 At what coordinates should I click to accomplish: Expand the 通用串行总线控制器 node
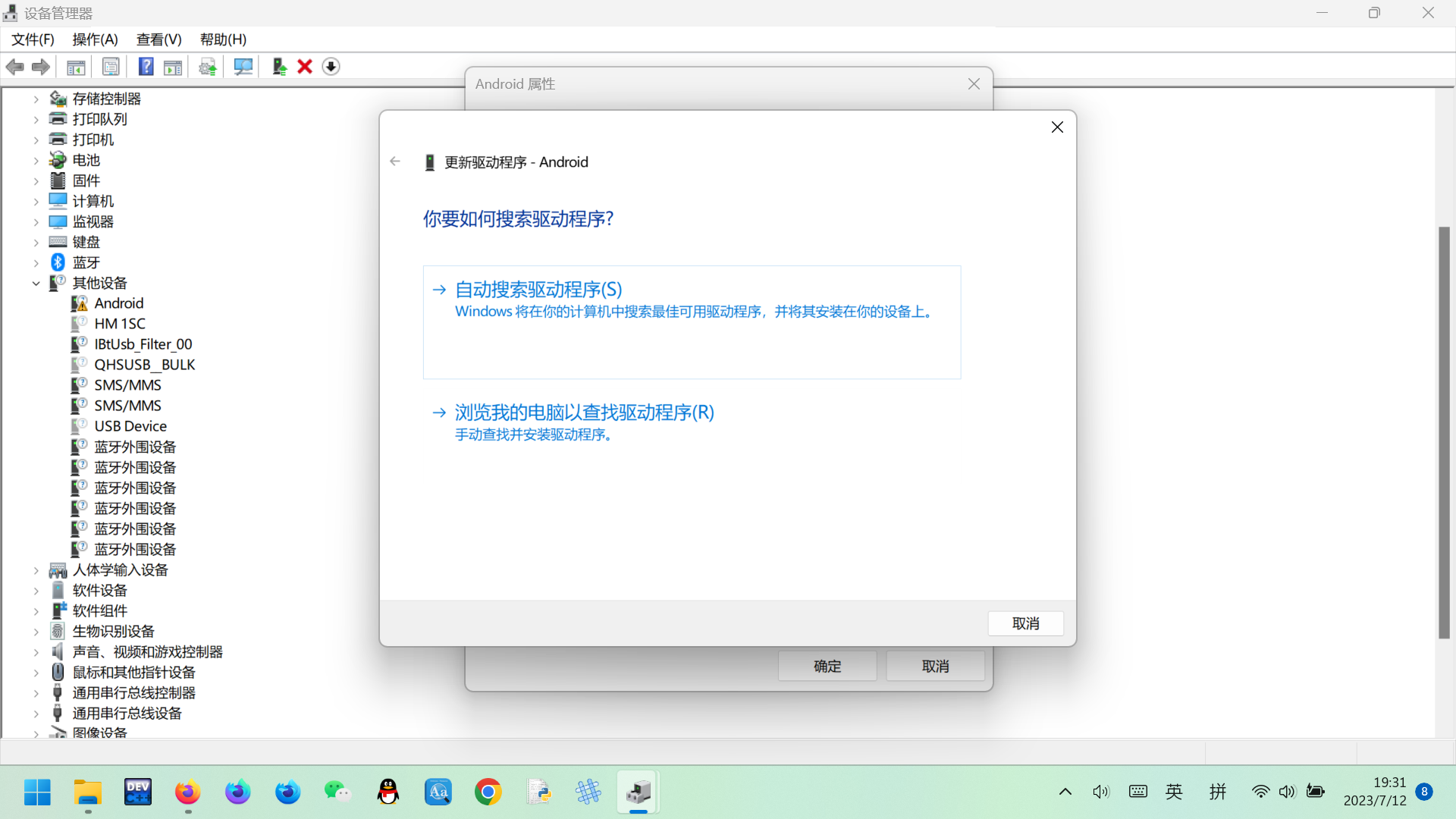[36, 693]
